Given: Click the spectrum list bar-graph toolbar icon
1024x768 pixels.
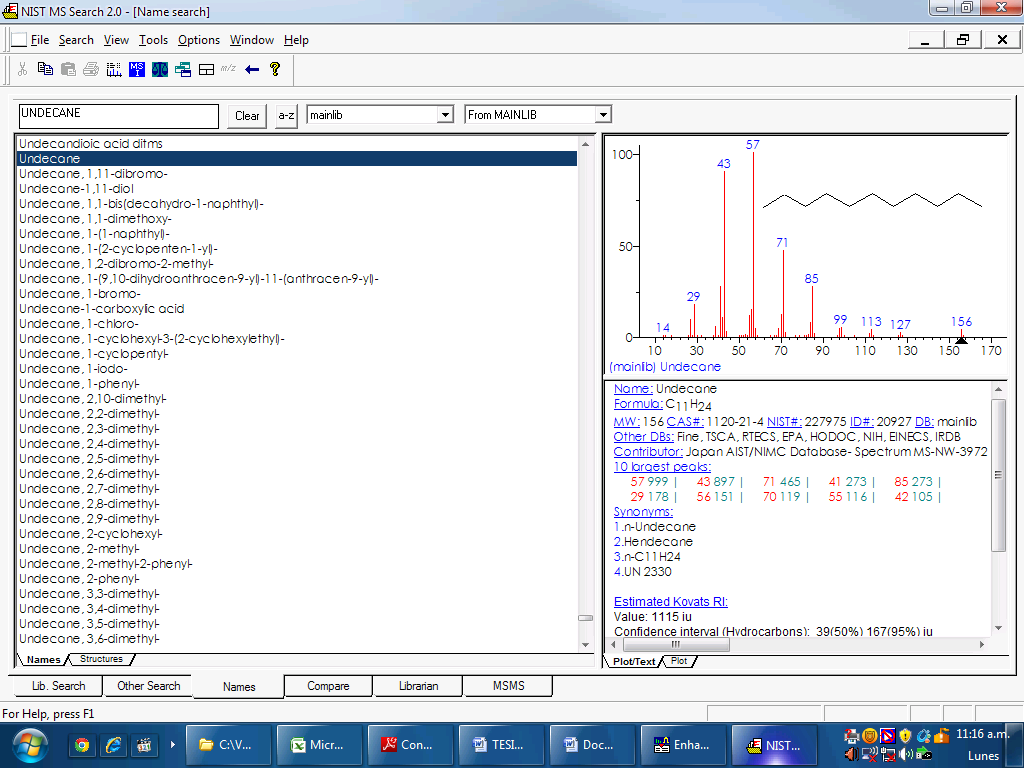Looking at the screenshot, I should pos(114,69).
